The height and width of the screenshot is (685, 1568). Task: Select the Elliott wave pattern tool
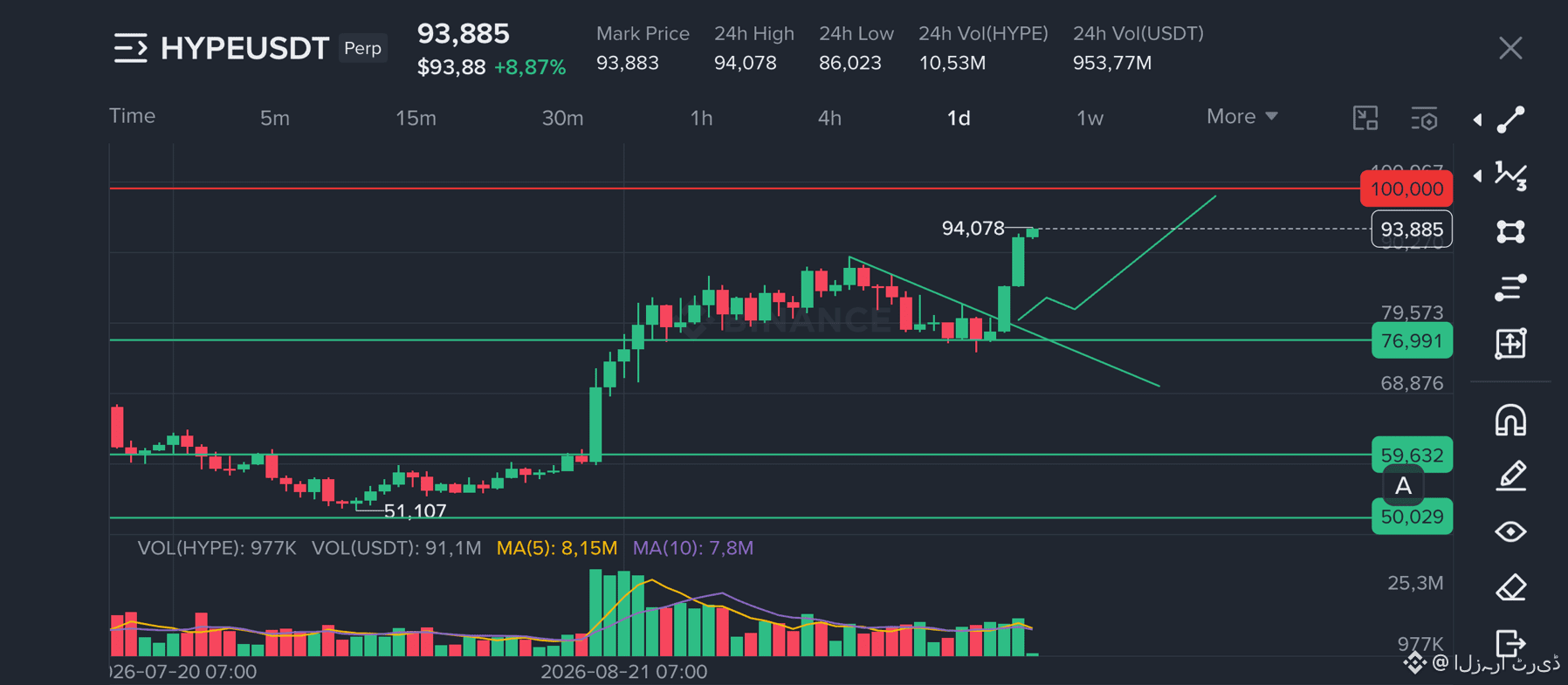pos(1510,175)
